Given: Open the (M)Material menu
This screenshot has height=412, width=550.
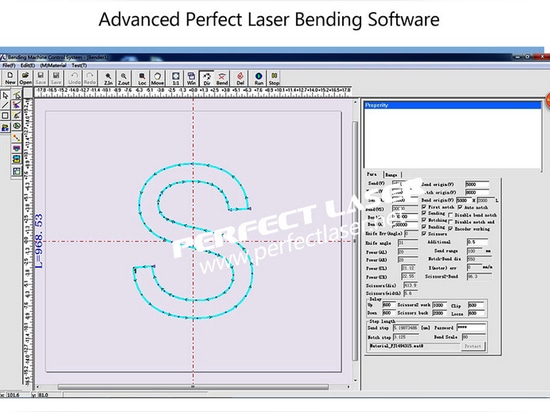Looking at the screenshot, I should tap(53, 65).
